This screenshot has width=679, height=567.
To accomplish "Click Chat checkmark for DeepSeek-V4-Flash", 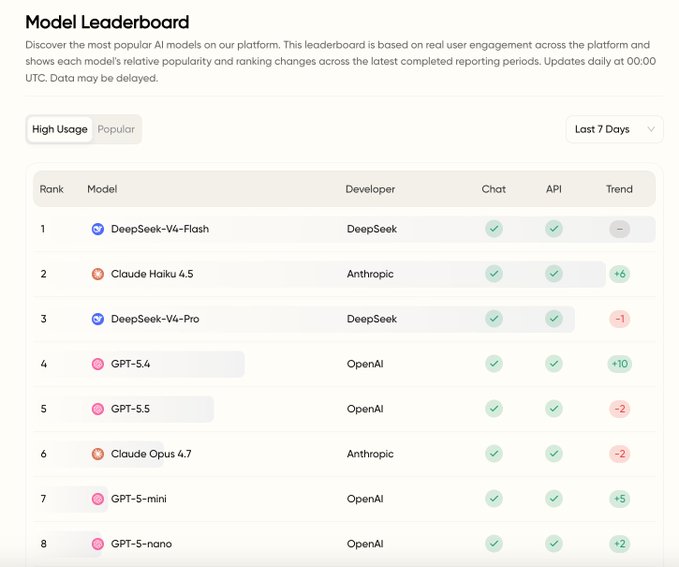I will pyautogui.click(x=494, y=229).
